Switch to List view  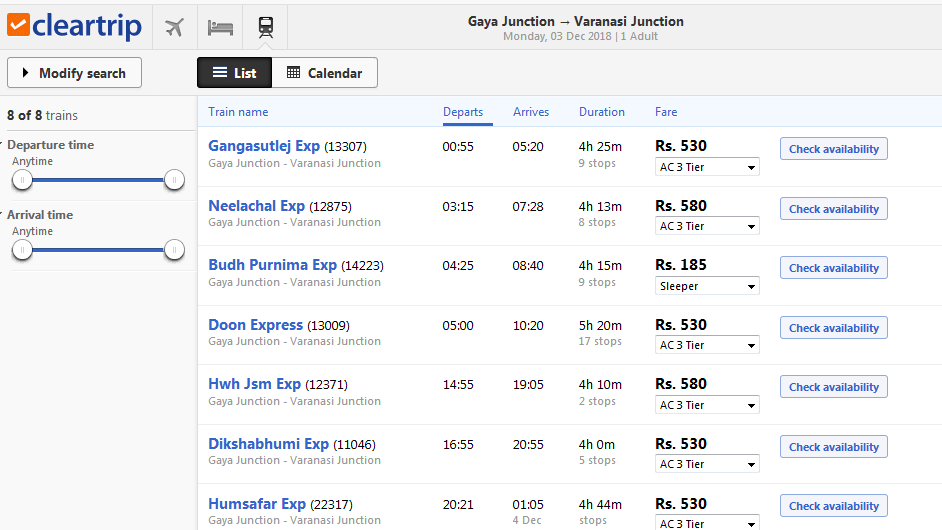coord(234,73)
